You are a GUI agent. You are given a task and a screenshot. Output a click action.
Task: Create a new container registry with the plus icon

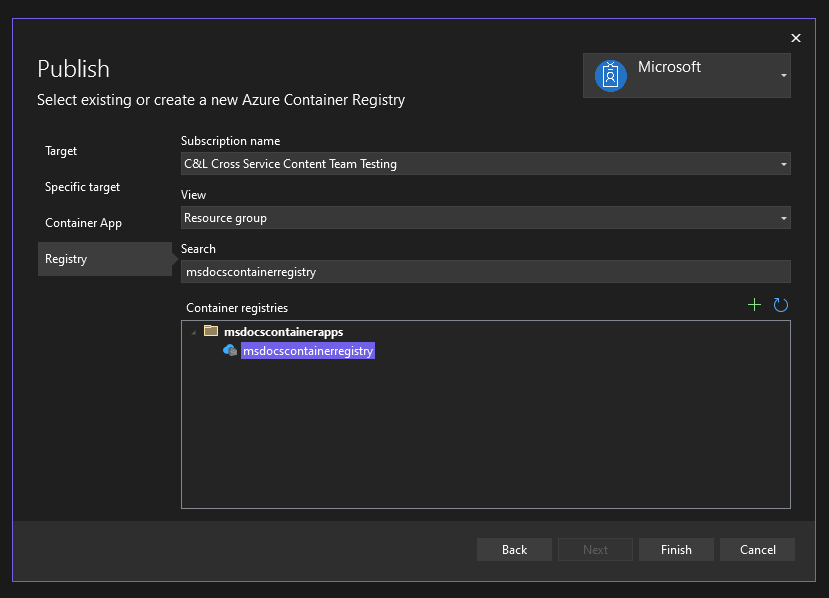coord(754,304)
